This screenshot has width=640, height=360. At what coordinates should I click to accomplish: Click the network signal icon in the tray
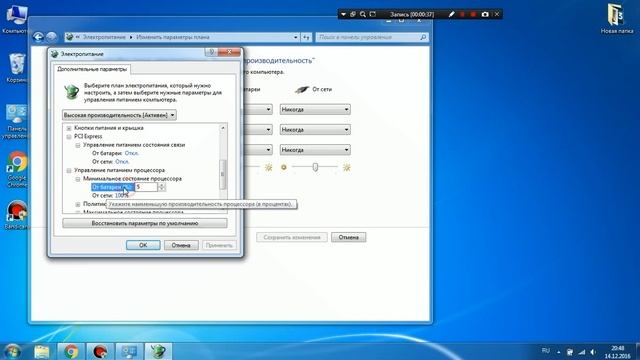tap(582, 352)
